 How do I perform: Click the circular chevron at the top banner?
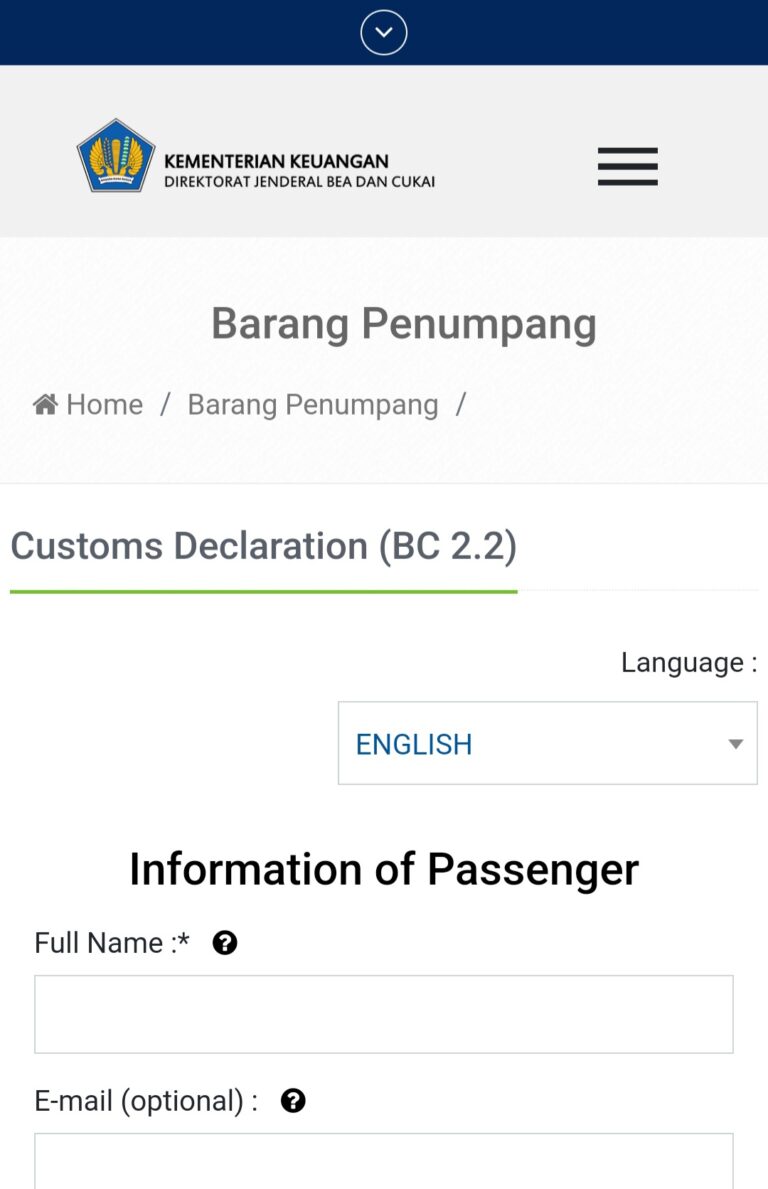pyautogui.click(x=383, y=31)
